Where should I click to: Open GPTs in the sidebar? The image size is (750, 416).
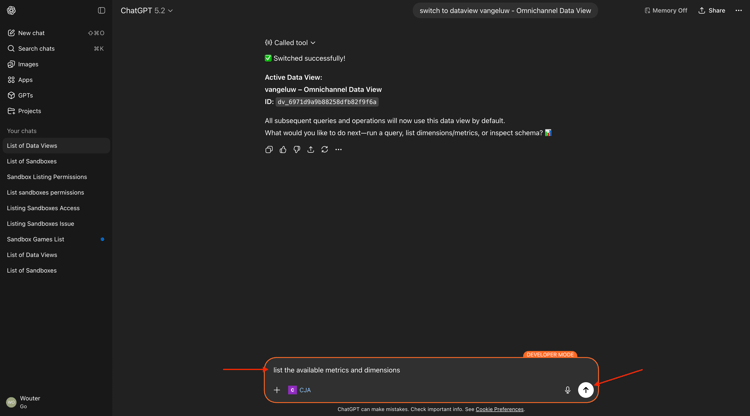tap(56, 95)
